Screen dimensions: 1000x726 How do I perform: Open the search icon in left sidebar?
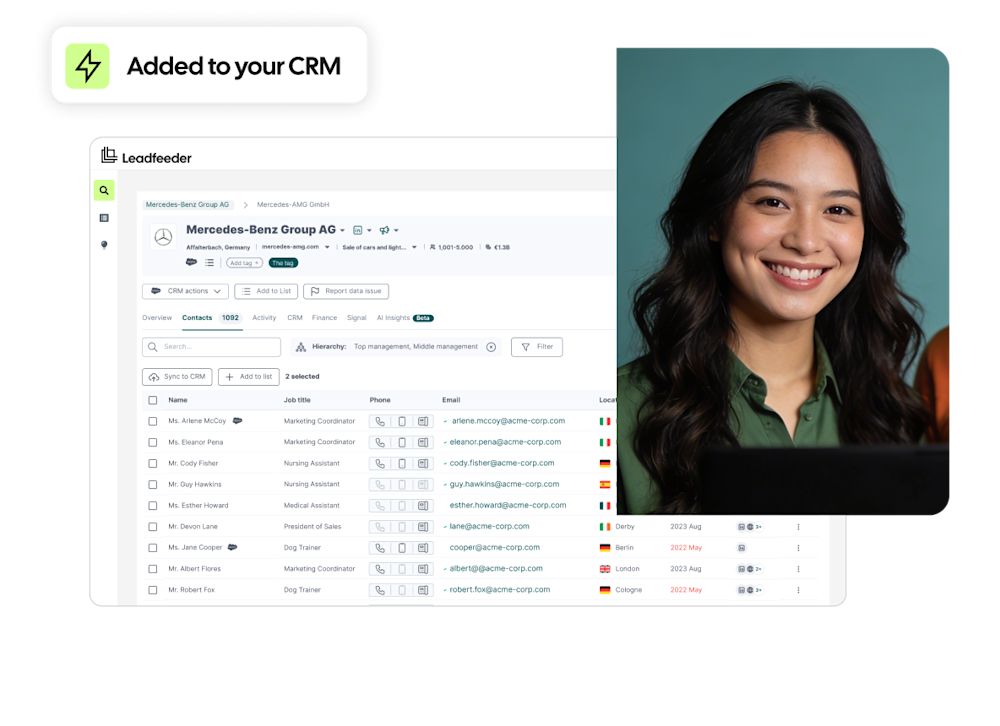point(104,190)
